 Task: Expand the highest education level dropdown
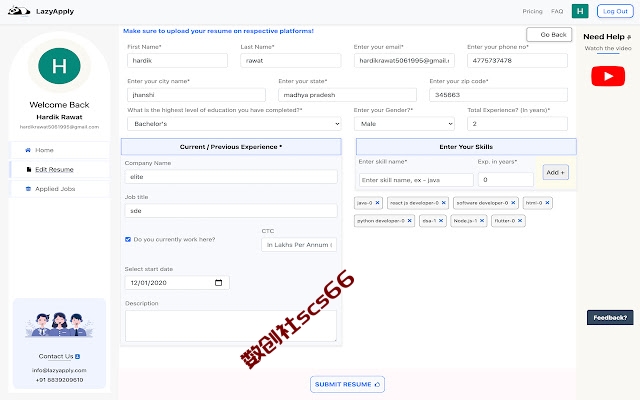point(234,124)
